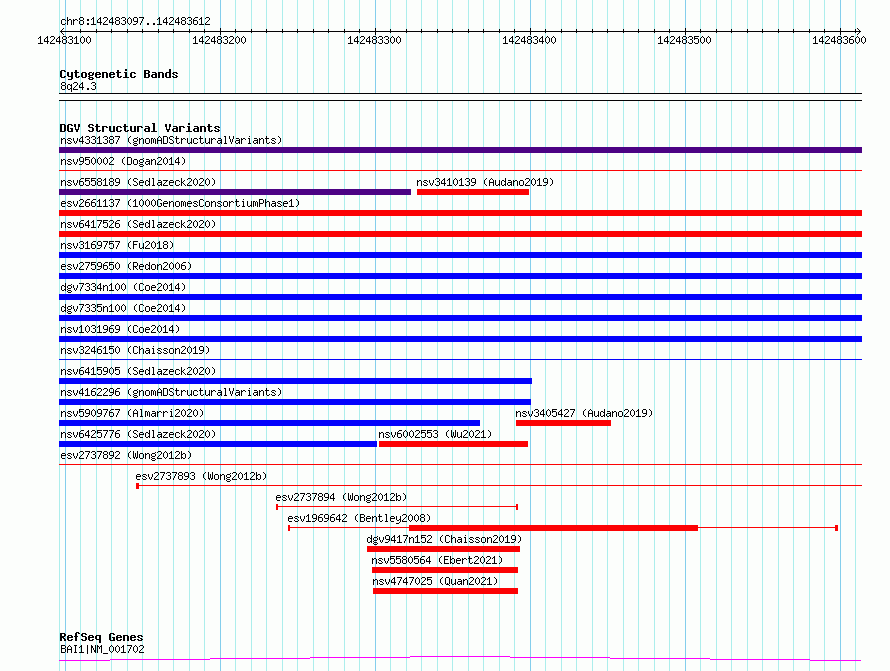Screen dimensions: 890x671
Task: Click the left arrow on the ruler
Action: (62, 31)
